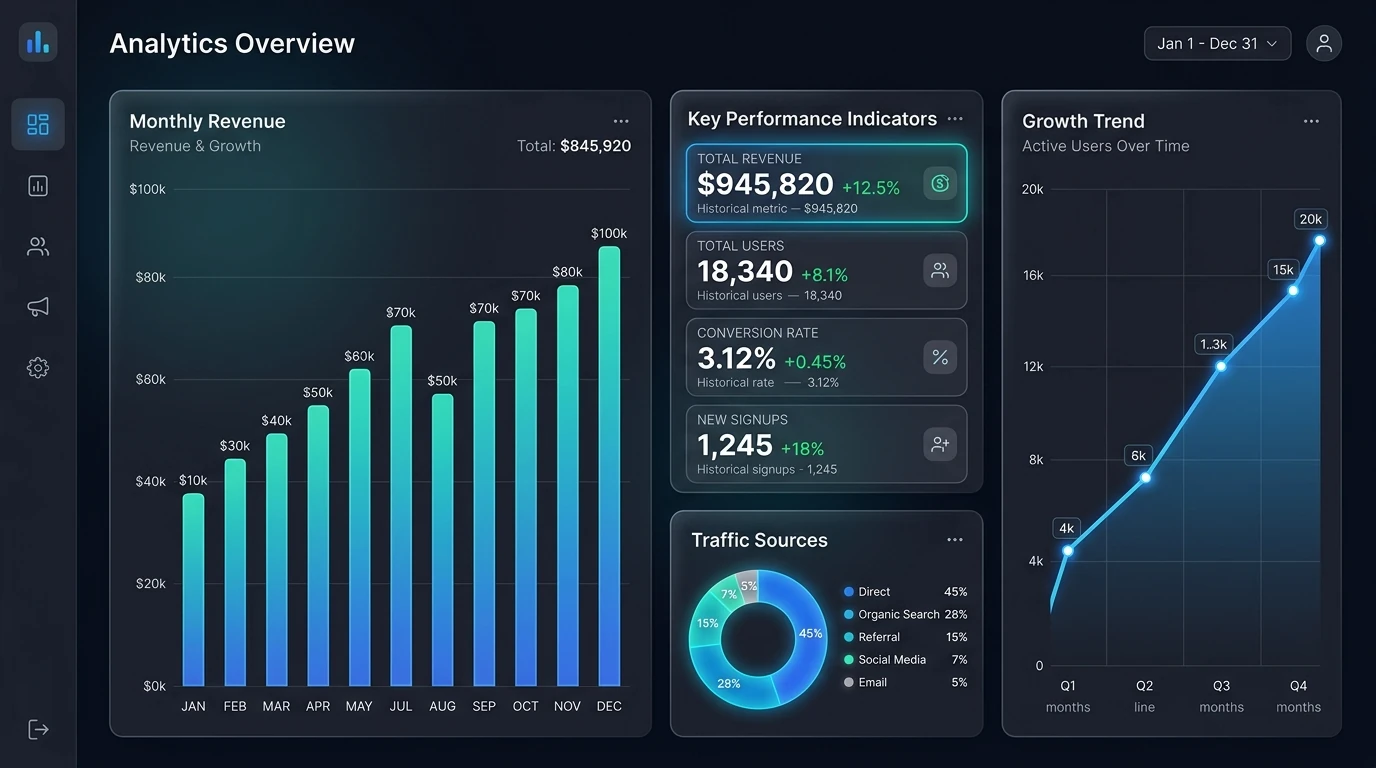Click the 15k data point on Growth Trend
Image resolution: width=1376 pixels, height=768 pixels.
click(x=1293, y=290)
